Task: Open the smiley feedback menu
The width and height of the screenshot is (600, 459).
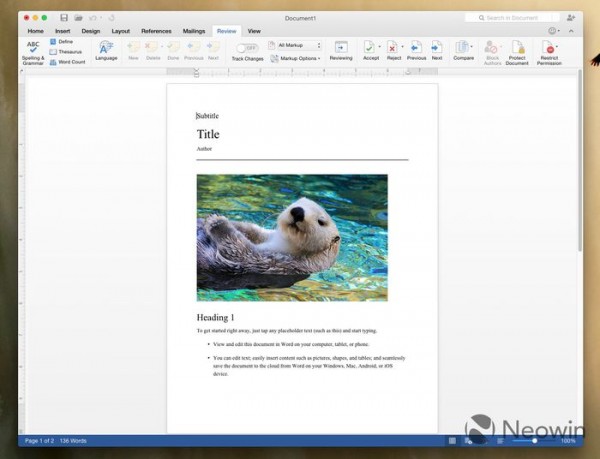Action: tap(553, 31)
